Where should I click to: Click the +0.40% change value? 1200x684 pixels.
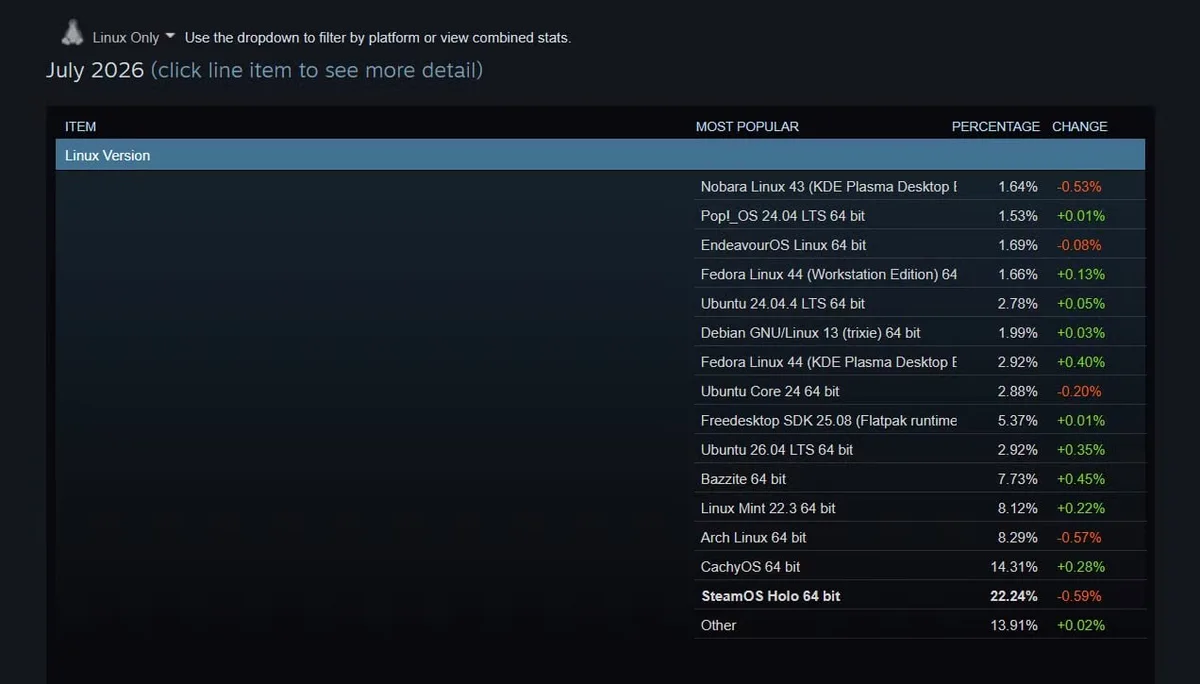1080,362
